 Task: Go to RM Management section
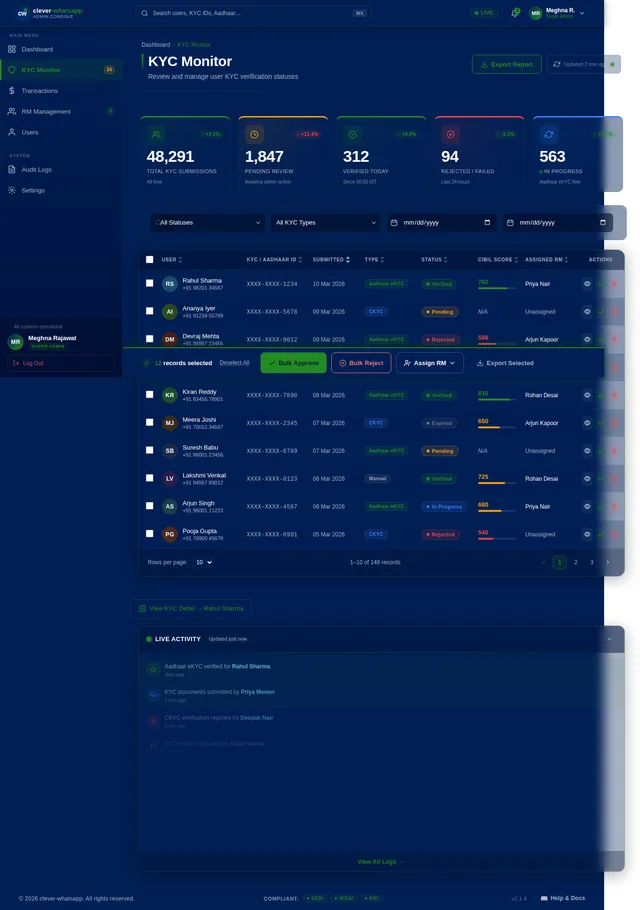pyautogui.click(x=61, y=111)
